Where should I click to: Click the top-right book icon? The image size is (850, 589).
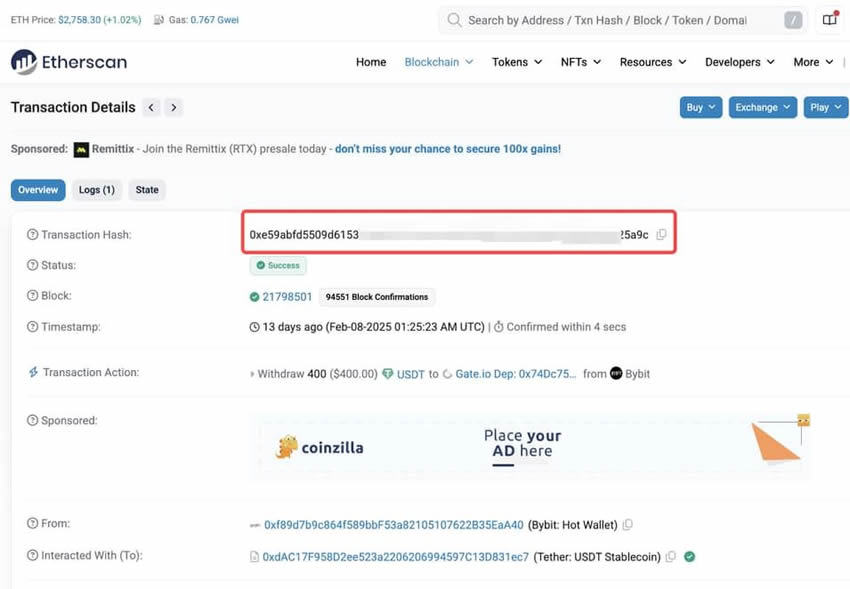829,20
